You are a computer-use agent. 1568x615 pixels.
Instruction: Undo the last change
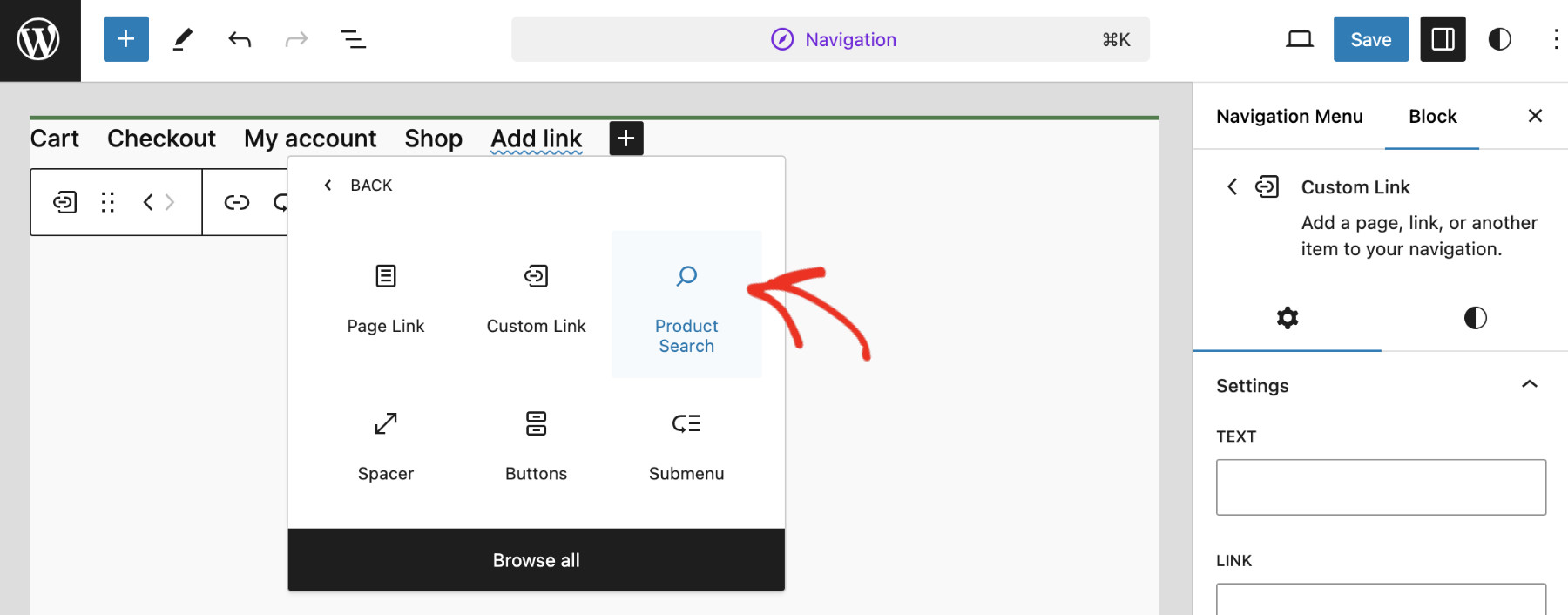click(x=240, y=39)
